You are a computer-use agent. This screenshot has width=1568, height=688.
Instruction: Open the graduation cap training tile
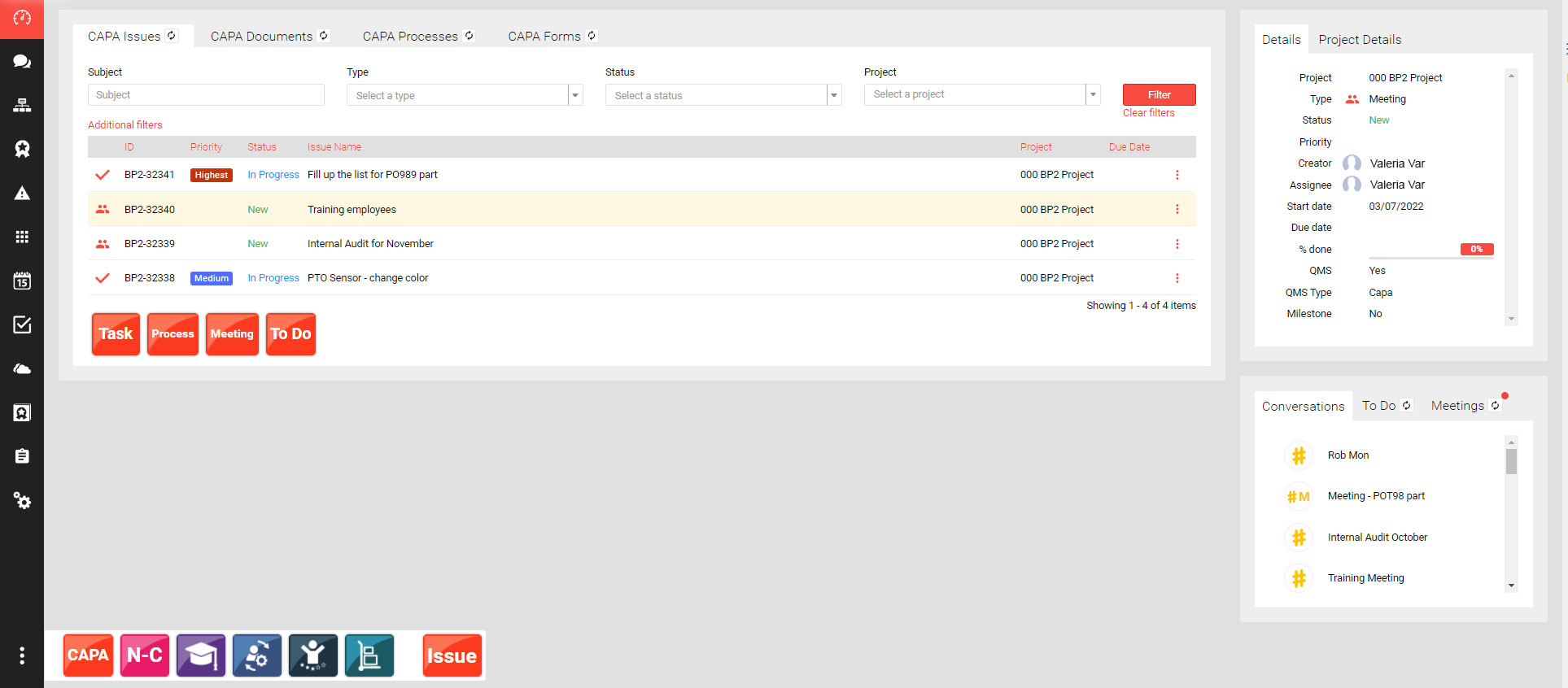coord(201,655)
